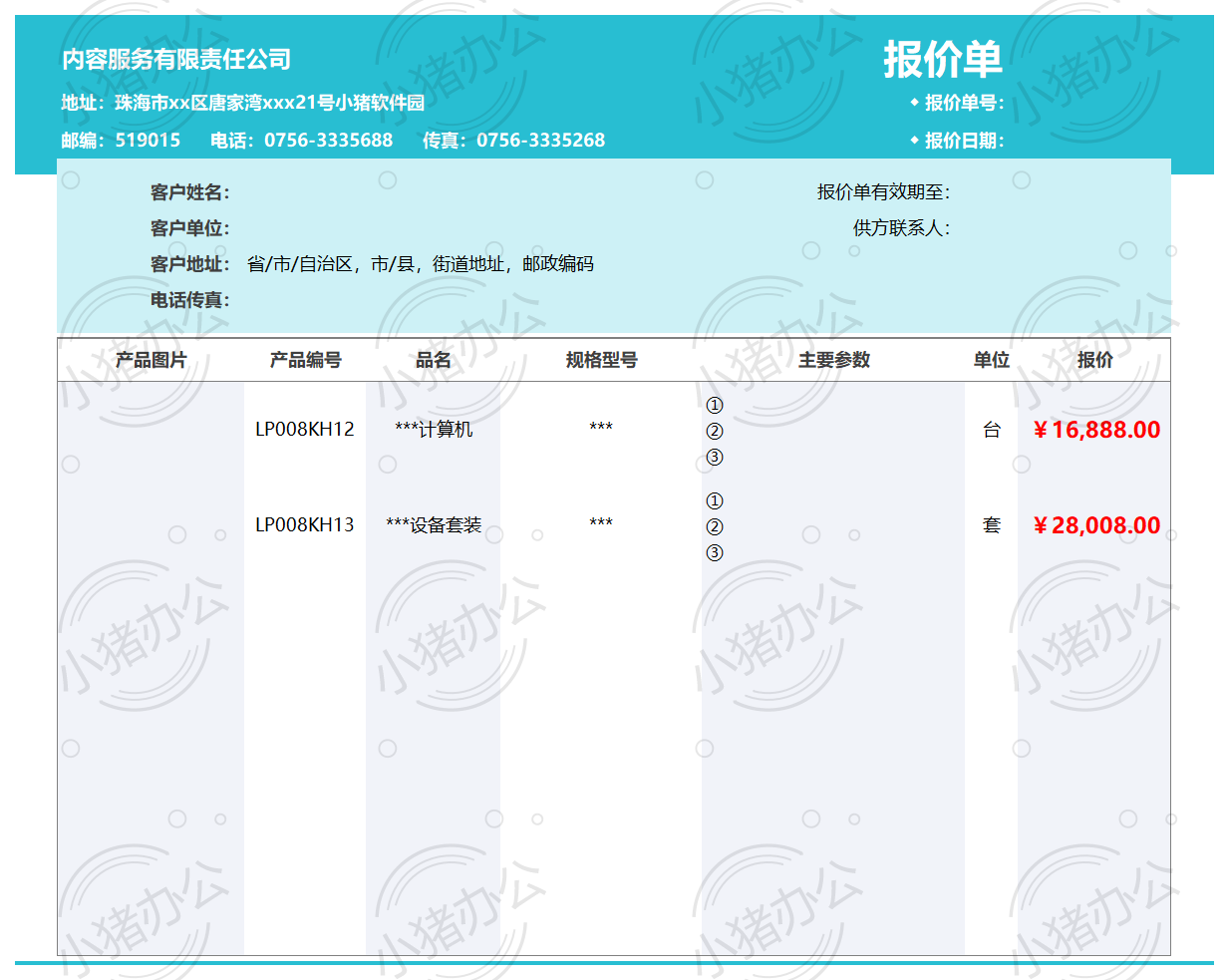Click product name cell ***设备套装
The width and height of the screenshot is (1229, 980).
coord(434,525)
